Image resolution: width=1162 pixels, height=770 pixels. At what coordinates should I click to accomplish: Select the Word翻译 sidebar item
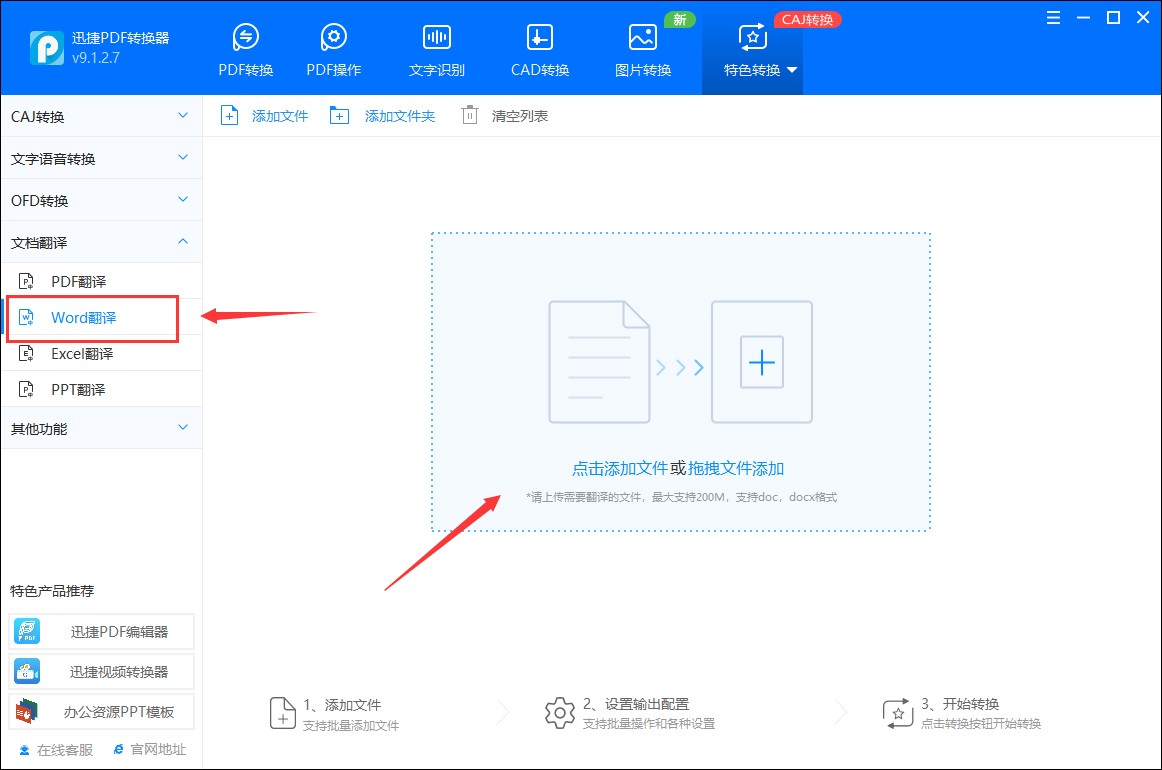point(102,318)
